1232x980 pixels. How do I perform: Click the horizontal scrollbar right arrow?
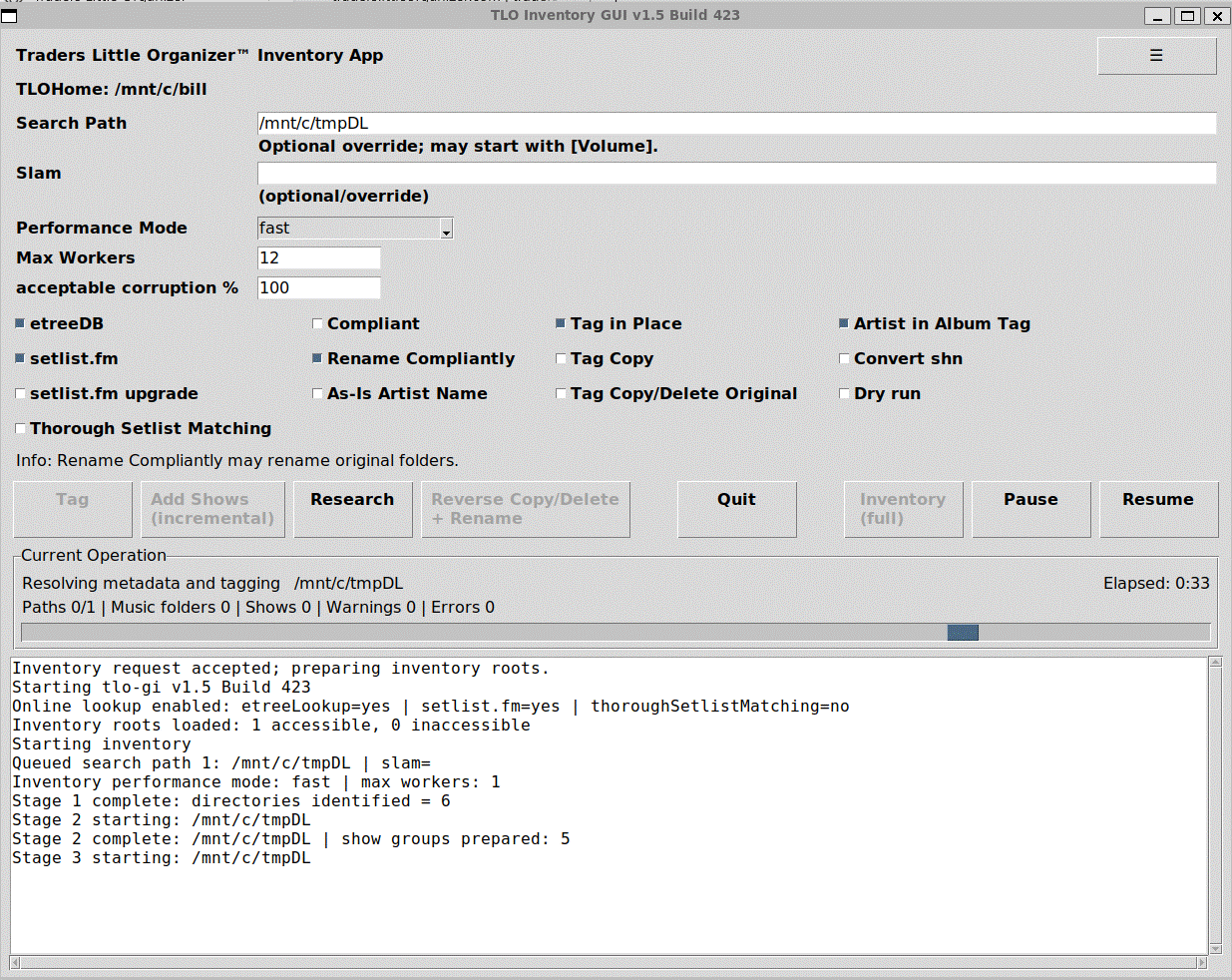[1202, 963]
